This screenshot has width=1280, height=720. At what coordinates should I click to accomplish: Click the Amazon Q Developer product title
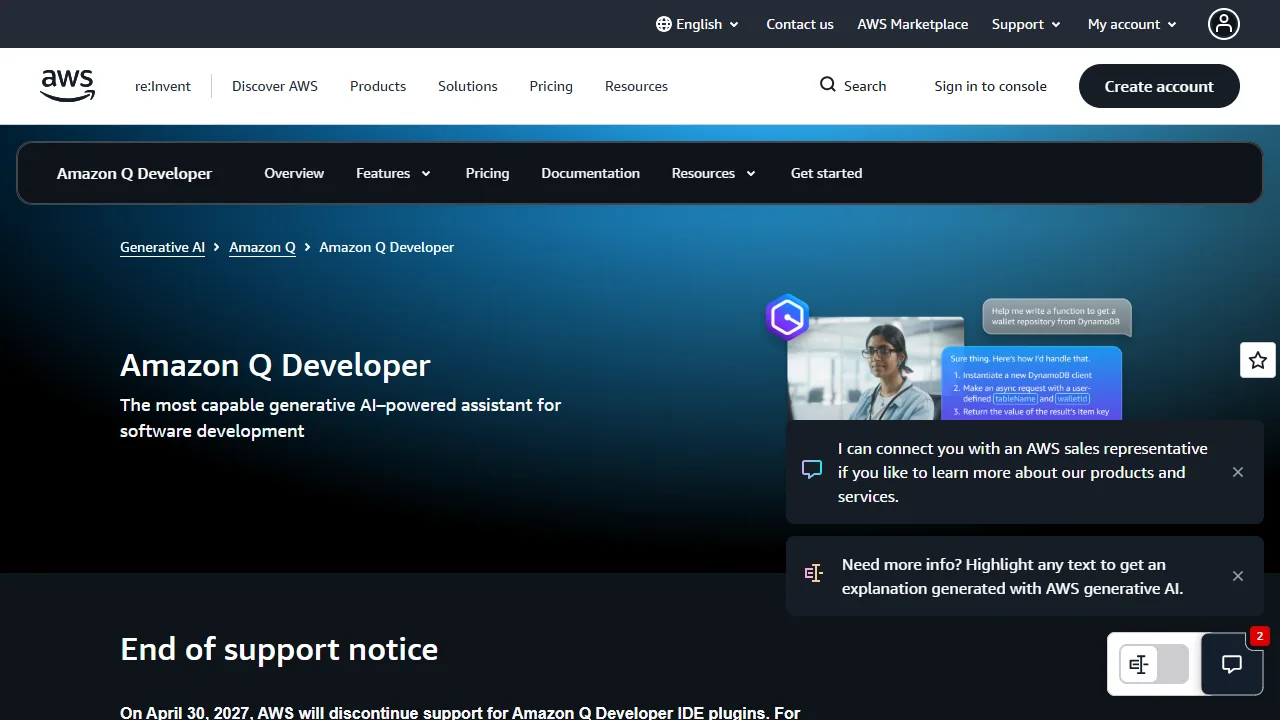134,173
